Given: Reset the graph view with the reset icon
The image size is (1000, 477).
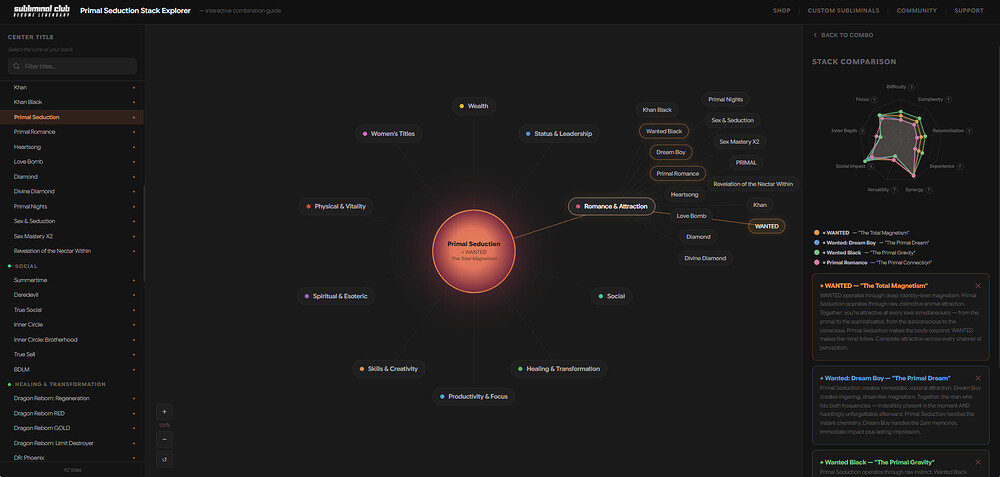Looking at the screenshot, I should click(165, 459).
